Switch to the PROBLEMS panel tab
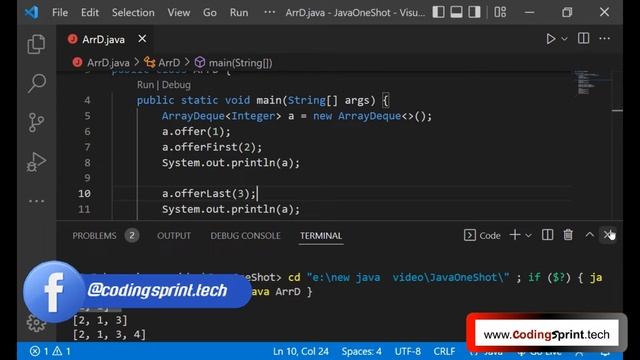The width and height of the screenshot is (640, 360). [x=94, y=236]
